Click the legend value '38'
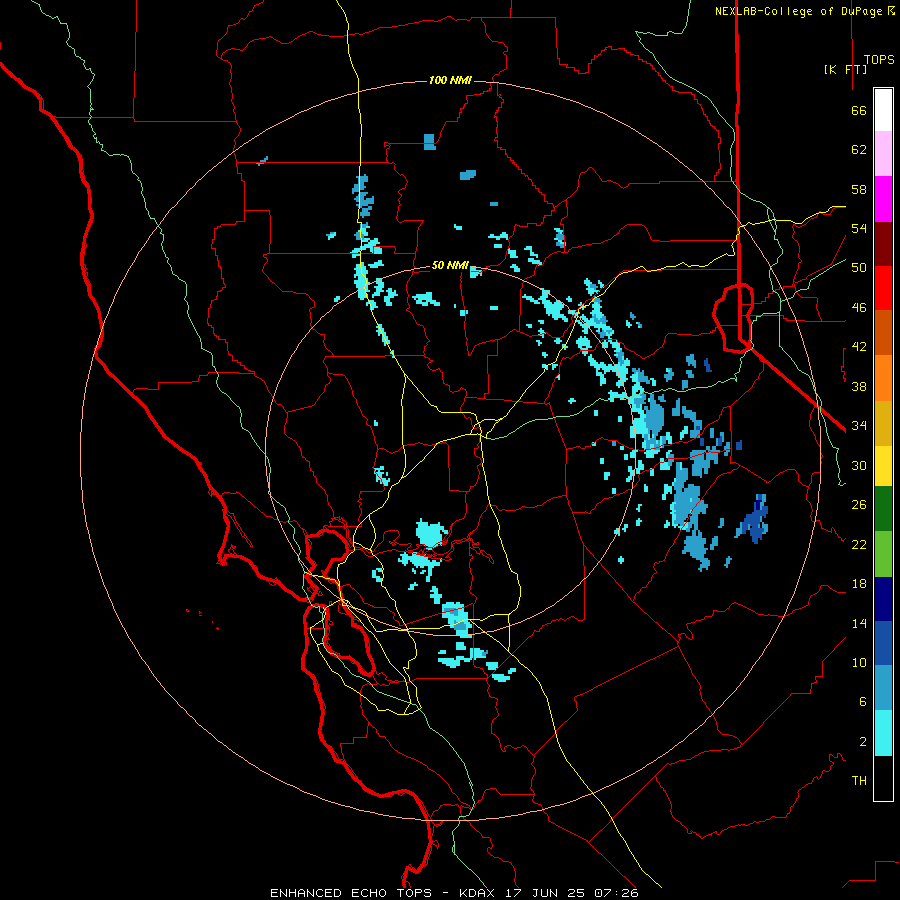This screenshot has height=900, width=900. 859,386
